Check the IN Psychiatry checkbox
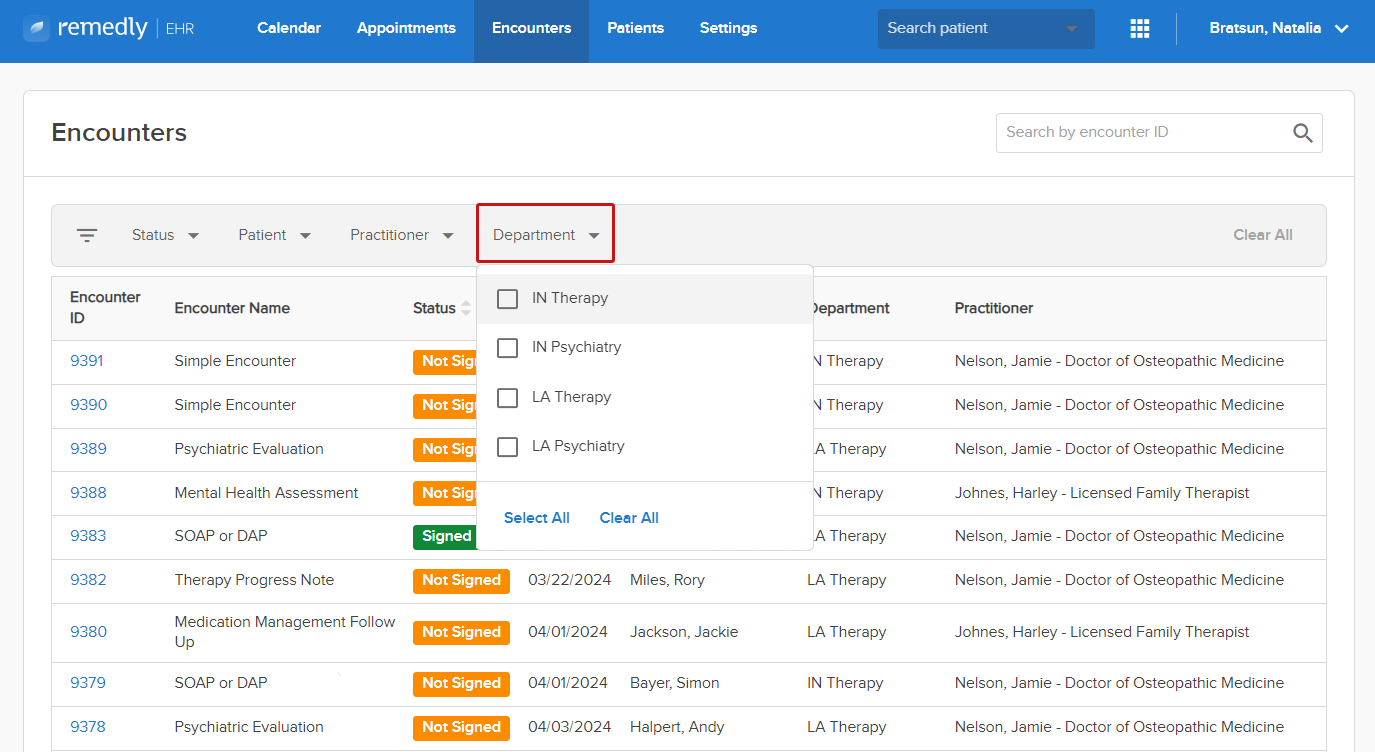Image resolution: width=1375 pixels, height=752 pixels. tap(507, 347)
